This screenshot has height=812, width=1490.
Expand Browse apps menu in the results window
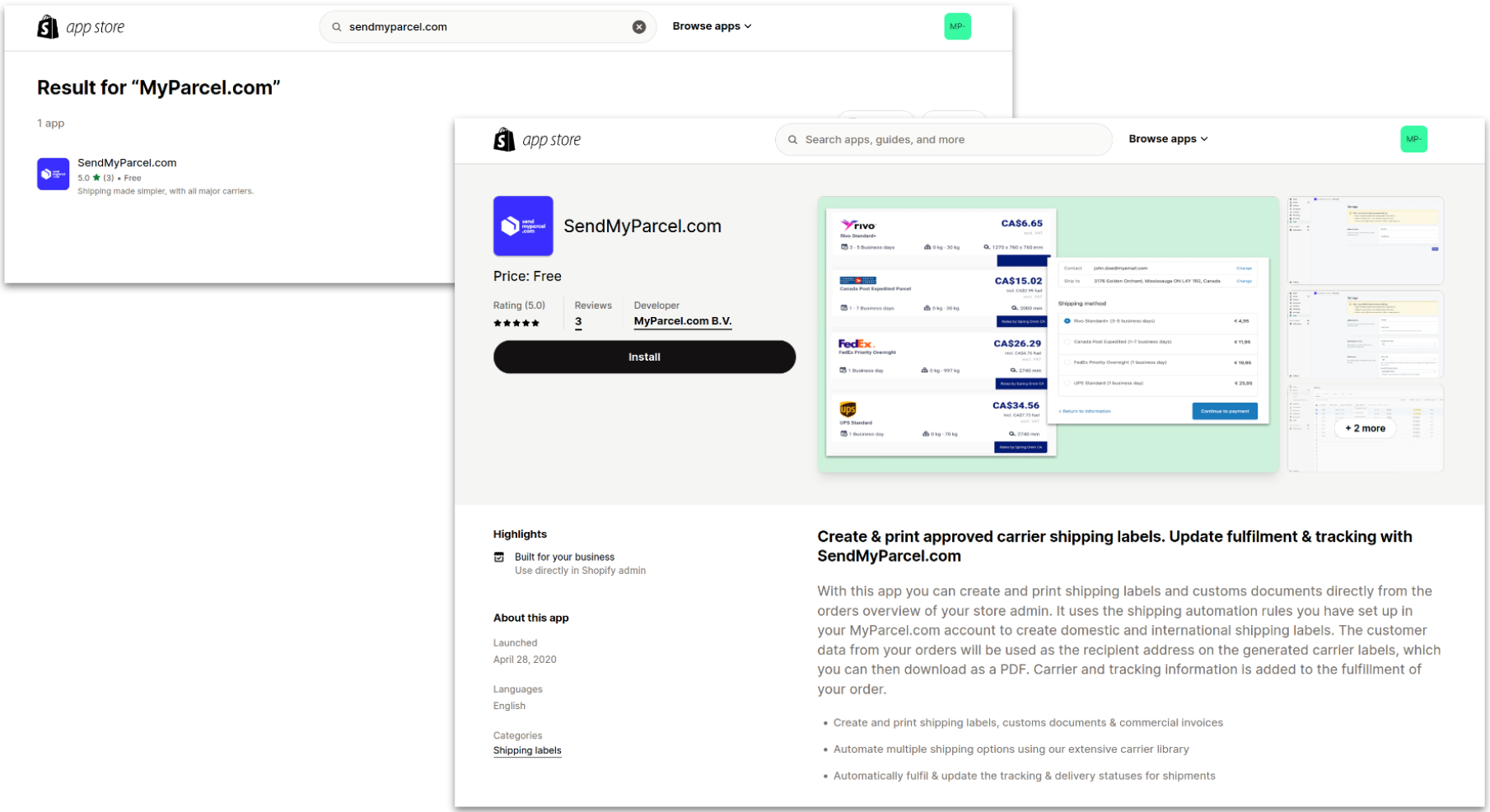click(712, 26)
